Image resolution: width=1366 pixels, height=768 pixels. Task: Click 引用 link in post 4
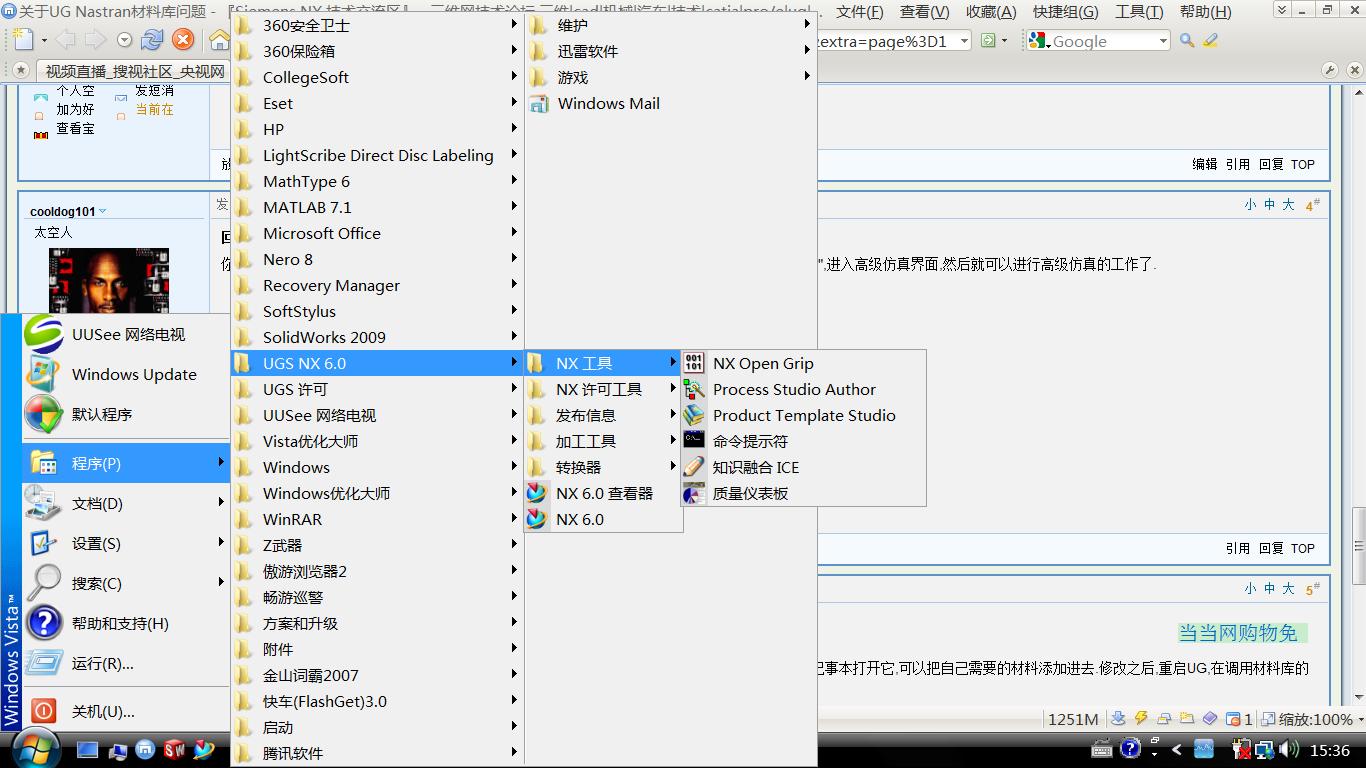pyautogui.click(x=1238, y=548)
